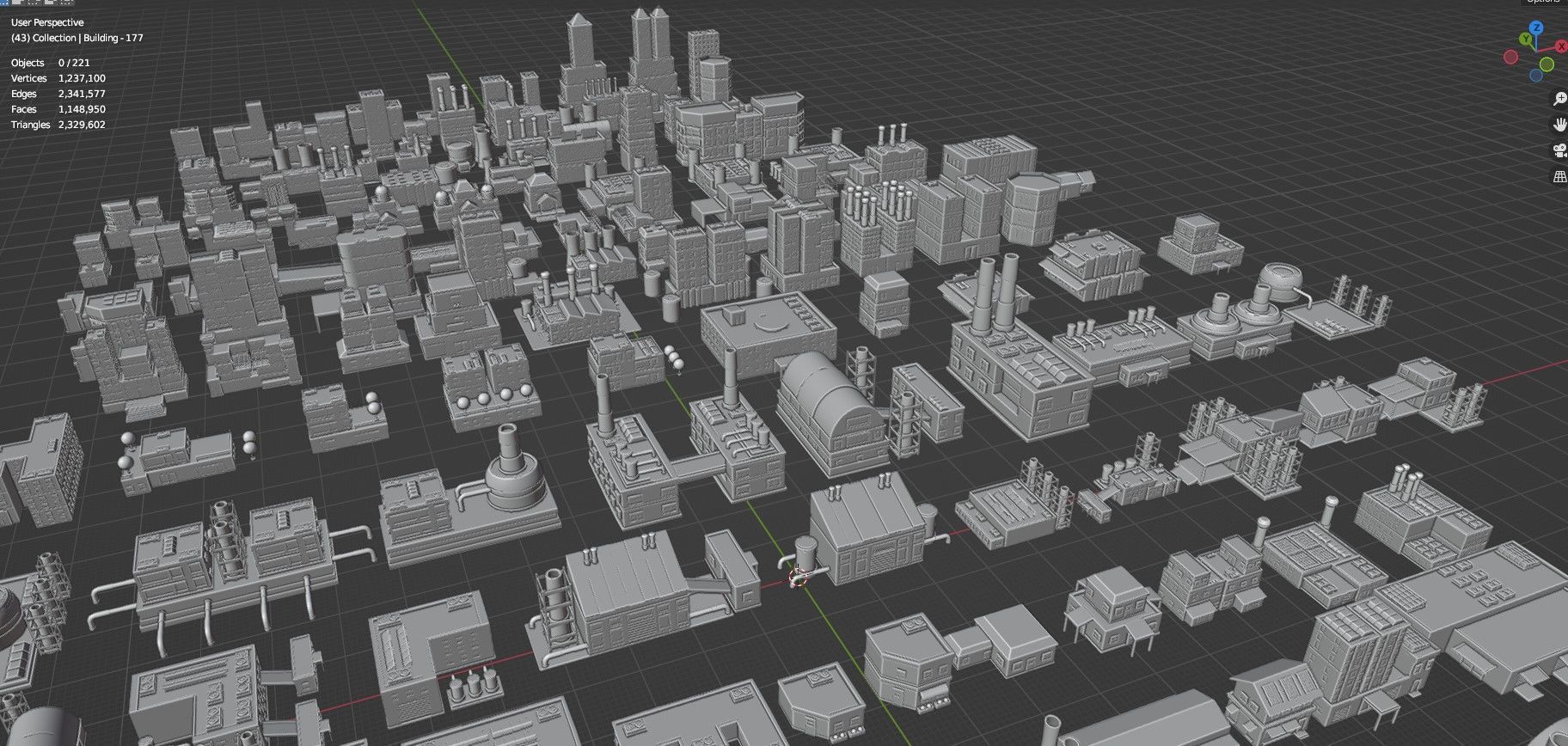Click the '(43) Collection | Building - 177' text
The image size is (1568, 746).
coord(77,38)
